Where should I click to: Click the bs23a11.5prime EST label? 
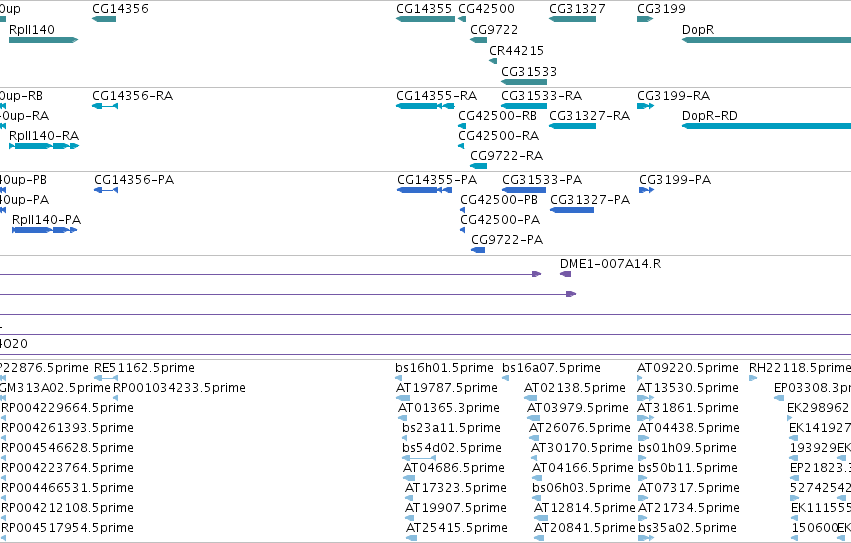click(452, 428)
